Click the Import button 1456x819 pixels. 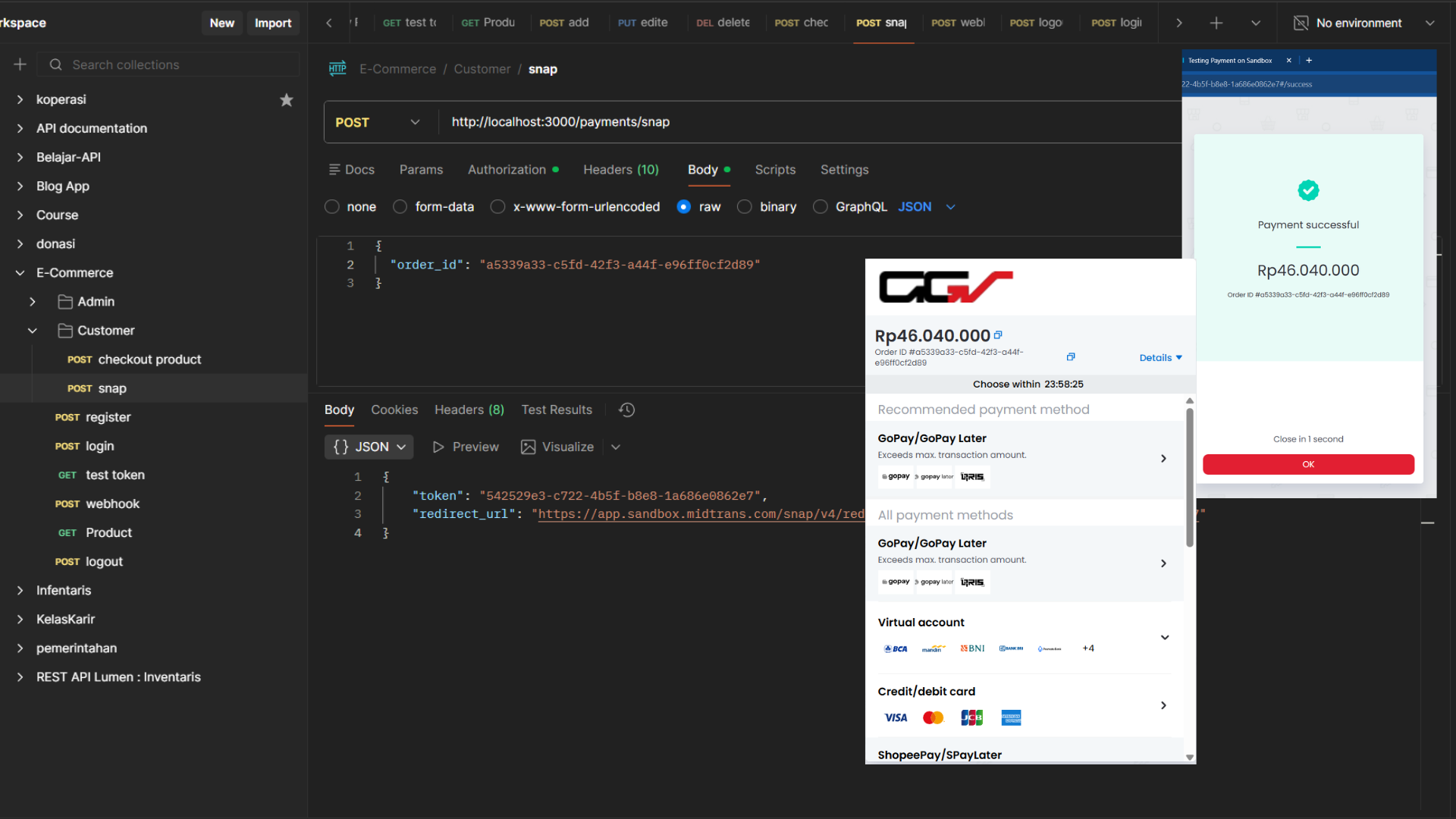click(x=273, y=23)
